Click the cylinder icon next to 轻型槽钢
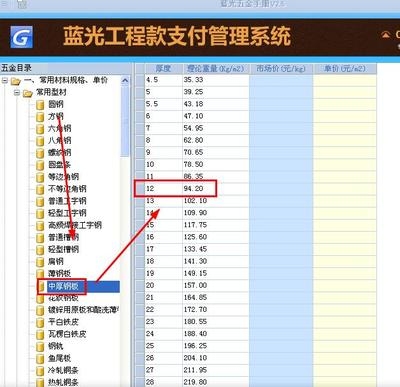This screenshot has height=387, width=400. [40, 250]
